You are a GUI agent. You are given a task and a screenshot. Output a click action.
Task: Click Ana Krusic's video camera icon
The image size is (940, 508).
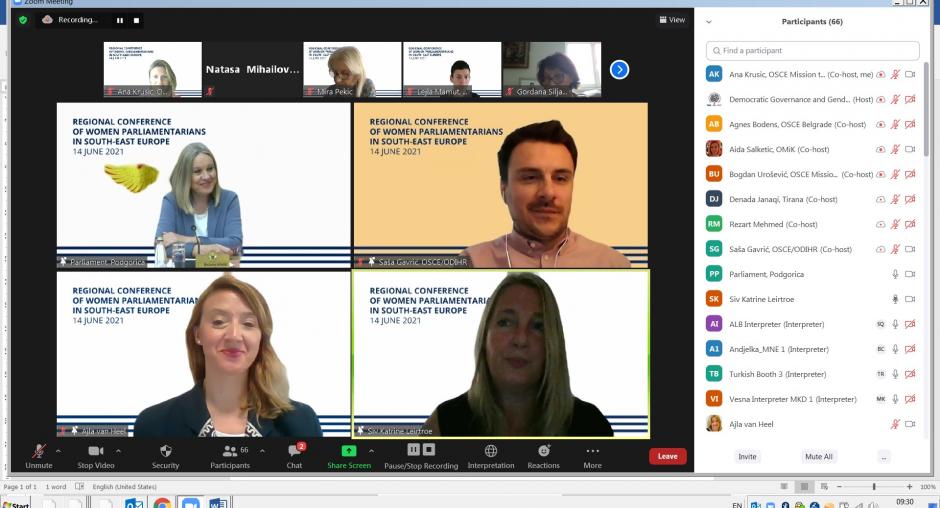910,74
